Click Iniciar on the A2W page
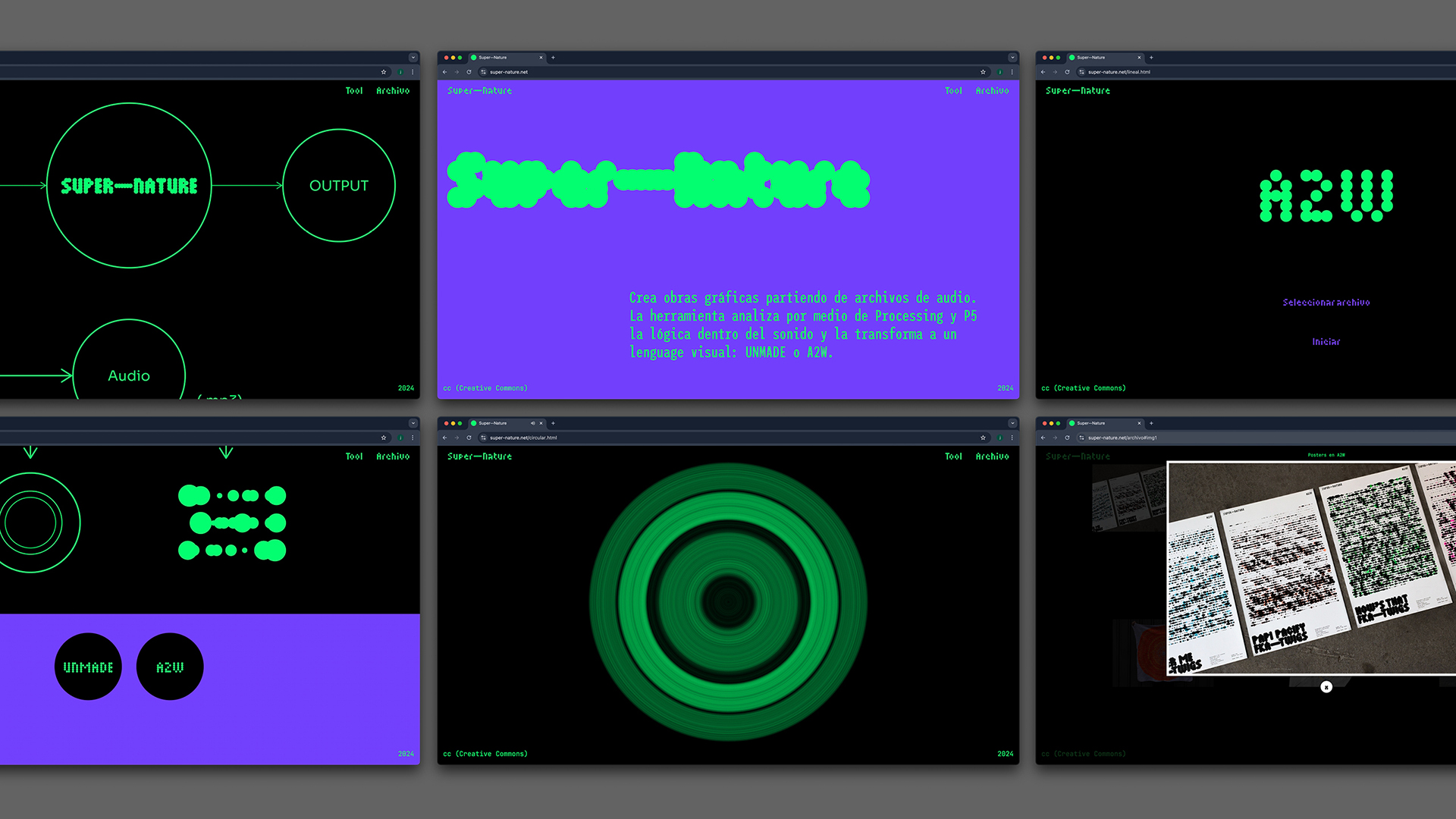This screenshot has height=819, width=1456. pyautogui.click(x=1326, y=342)
